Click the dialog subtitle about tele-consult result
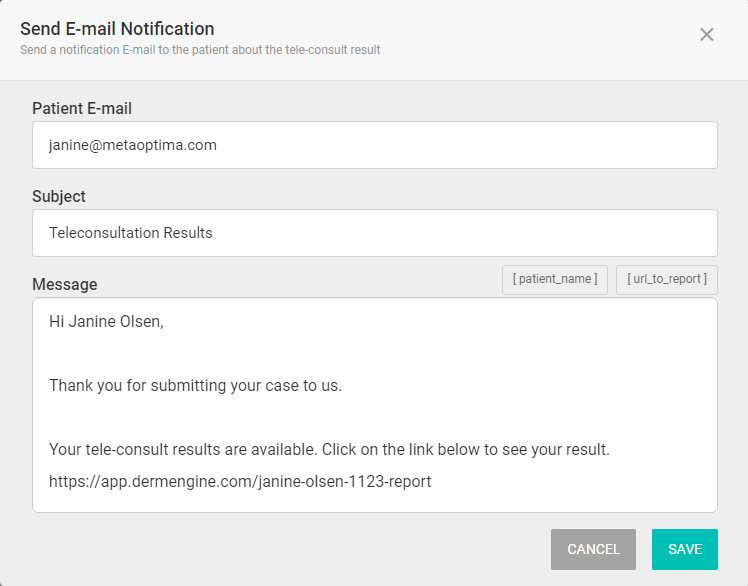The height and width of the screenshot is (586, 748). click(x=200, y=50)
